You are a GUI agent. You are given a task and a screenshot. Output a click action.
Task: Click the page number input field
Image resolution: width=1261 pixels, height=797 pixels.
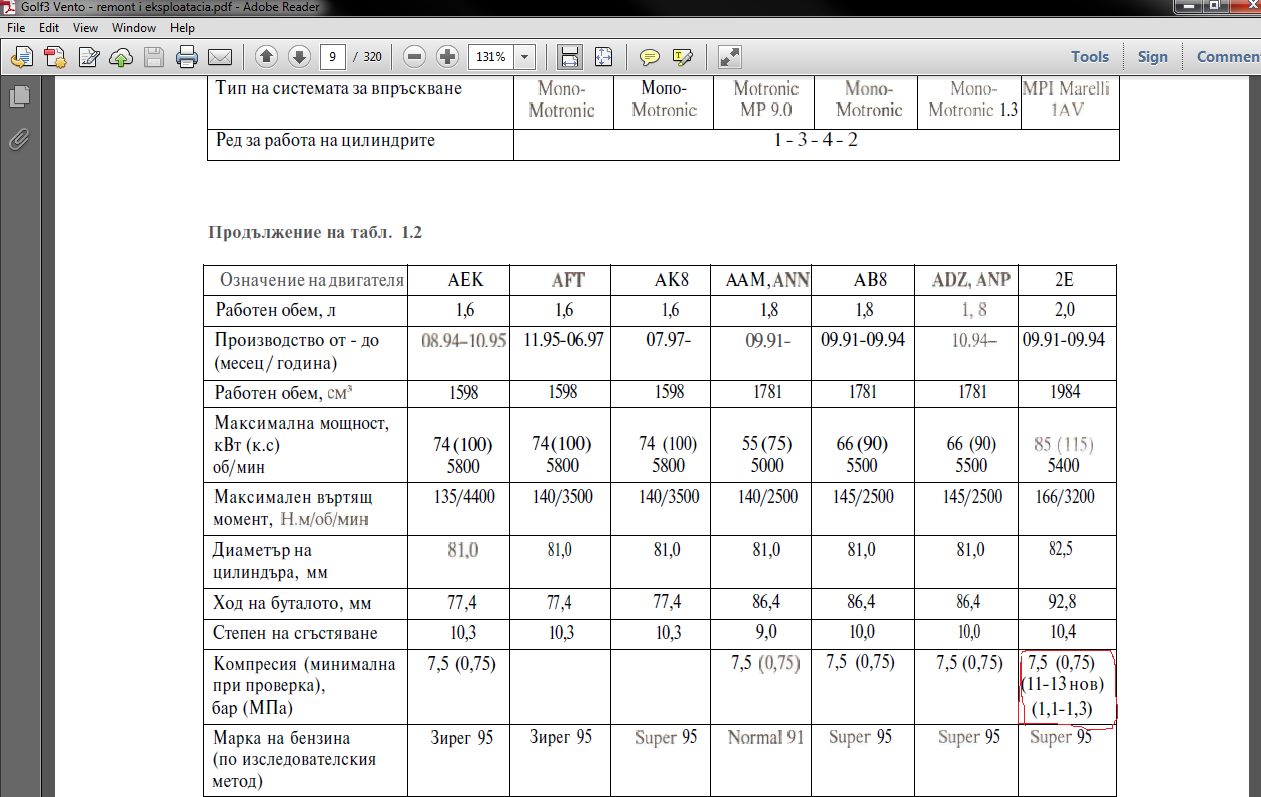[333, 57]
